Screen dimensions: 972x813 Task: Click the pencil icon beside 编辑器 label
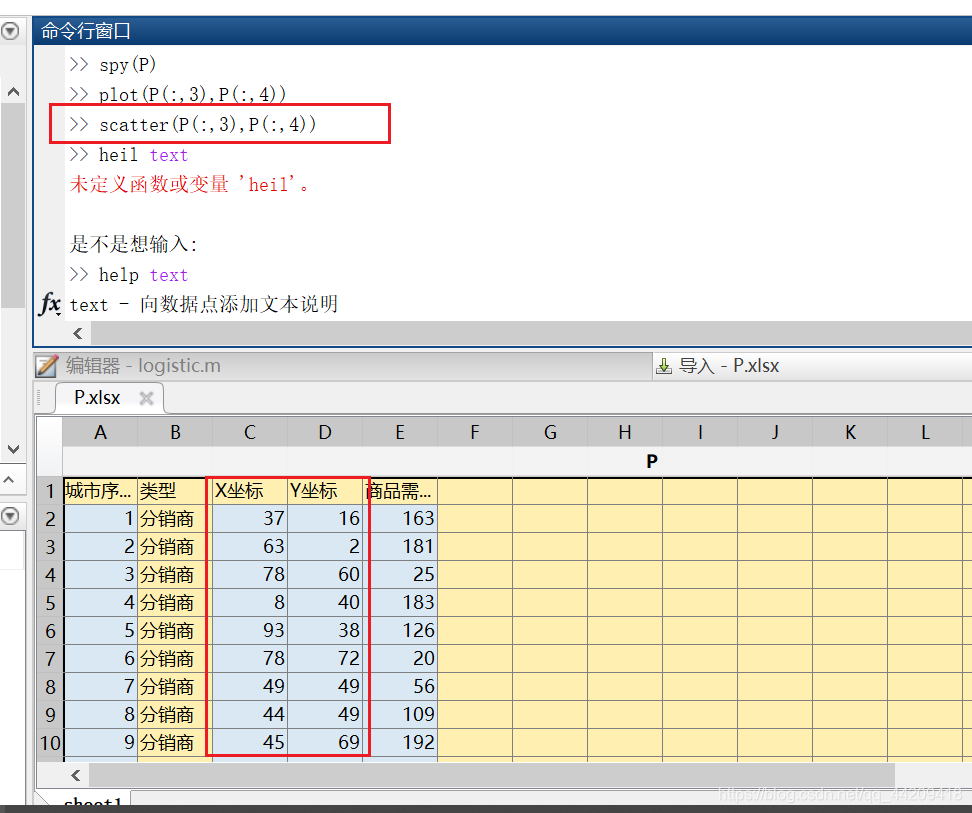tap(45, 365)
